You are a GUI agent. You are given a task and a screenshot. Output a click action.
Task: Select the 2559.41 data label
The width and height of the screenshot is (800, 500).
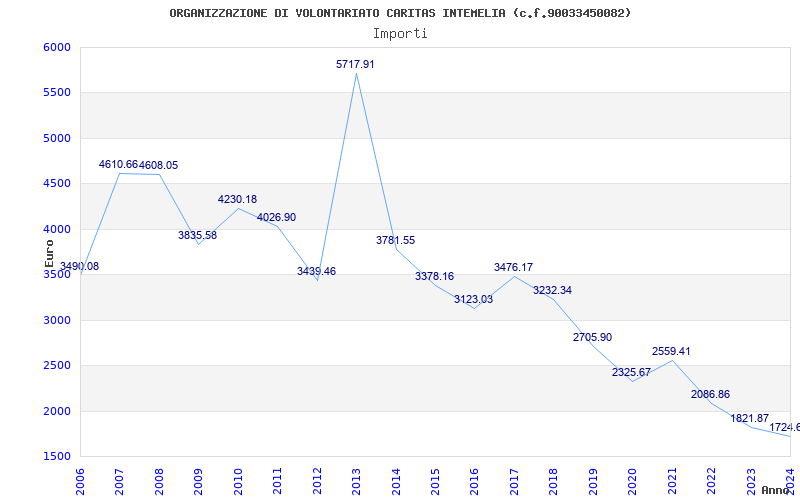coord(671,352)
